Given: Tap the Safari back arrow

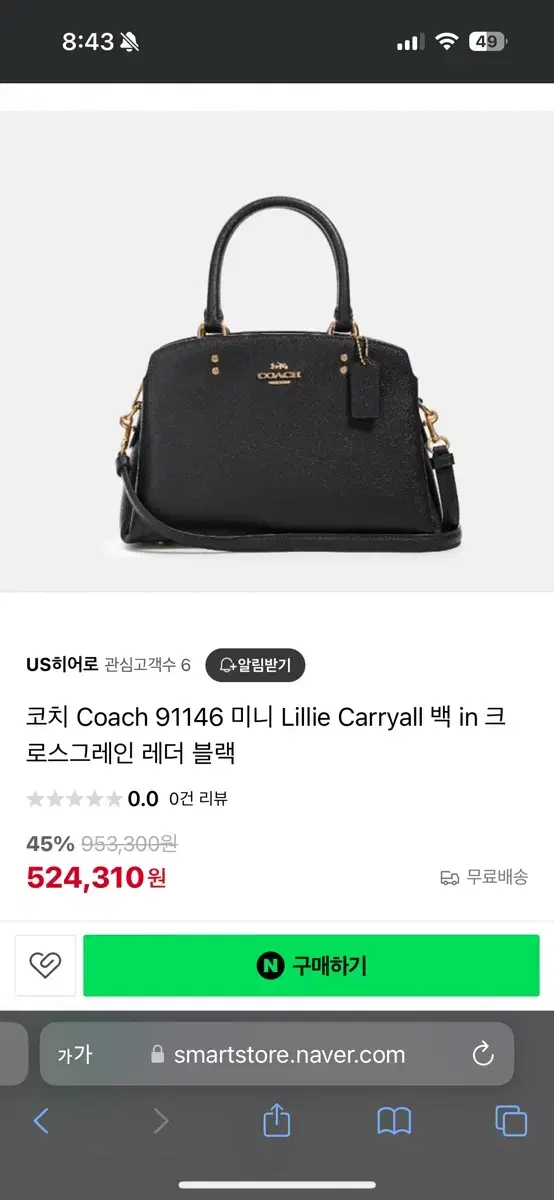Looking at the screenshot, I should (x=41, y=1121).
